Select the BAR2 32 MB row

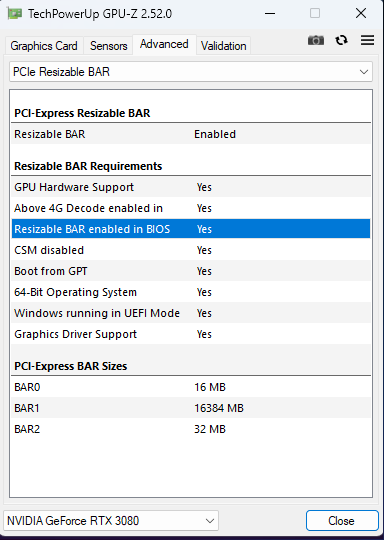click(191, 429)
